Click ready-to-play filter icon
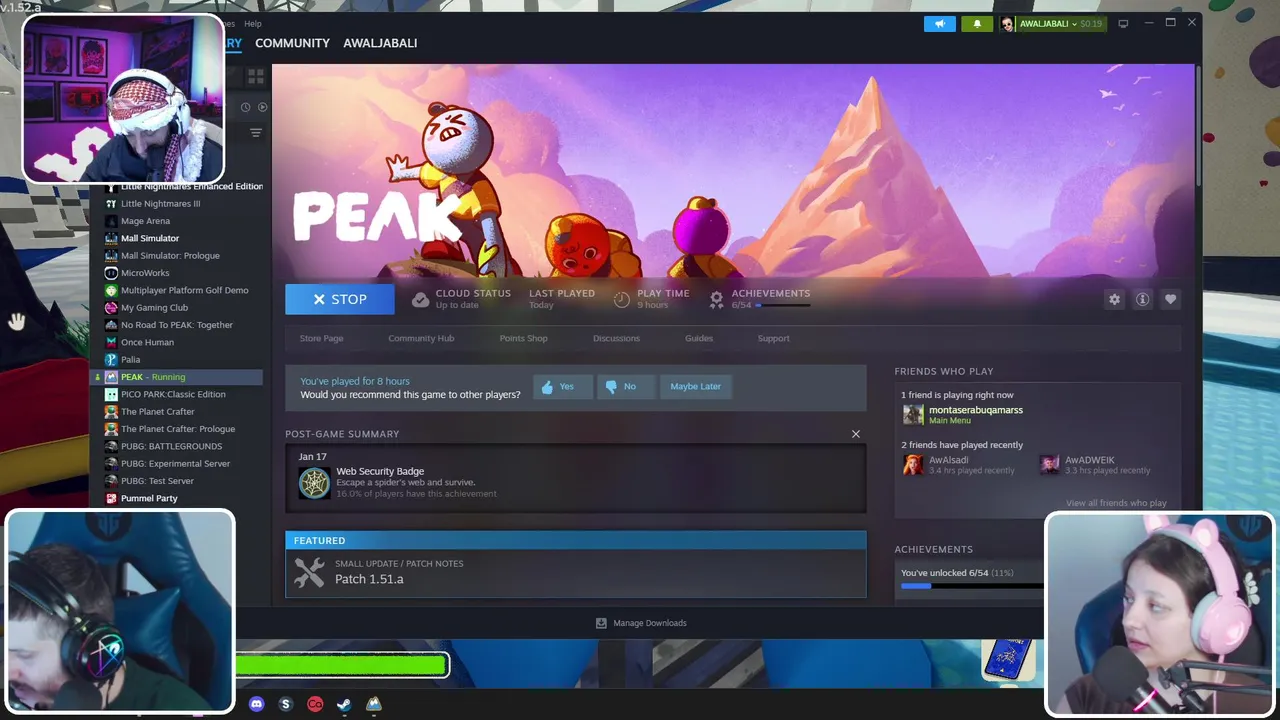 click(x=262, y=107)
